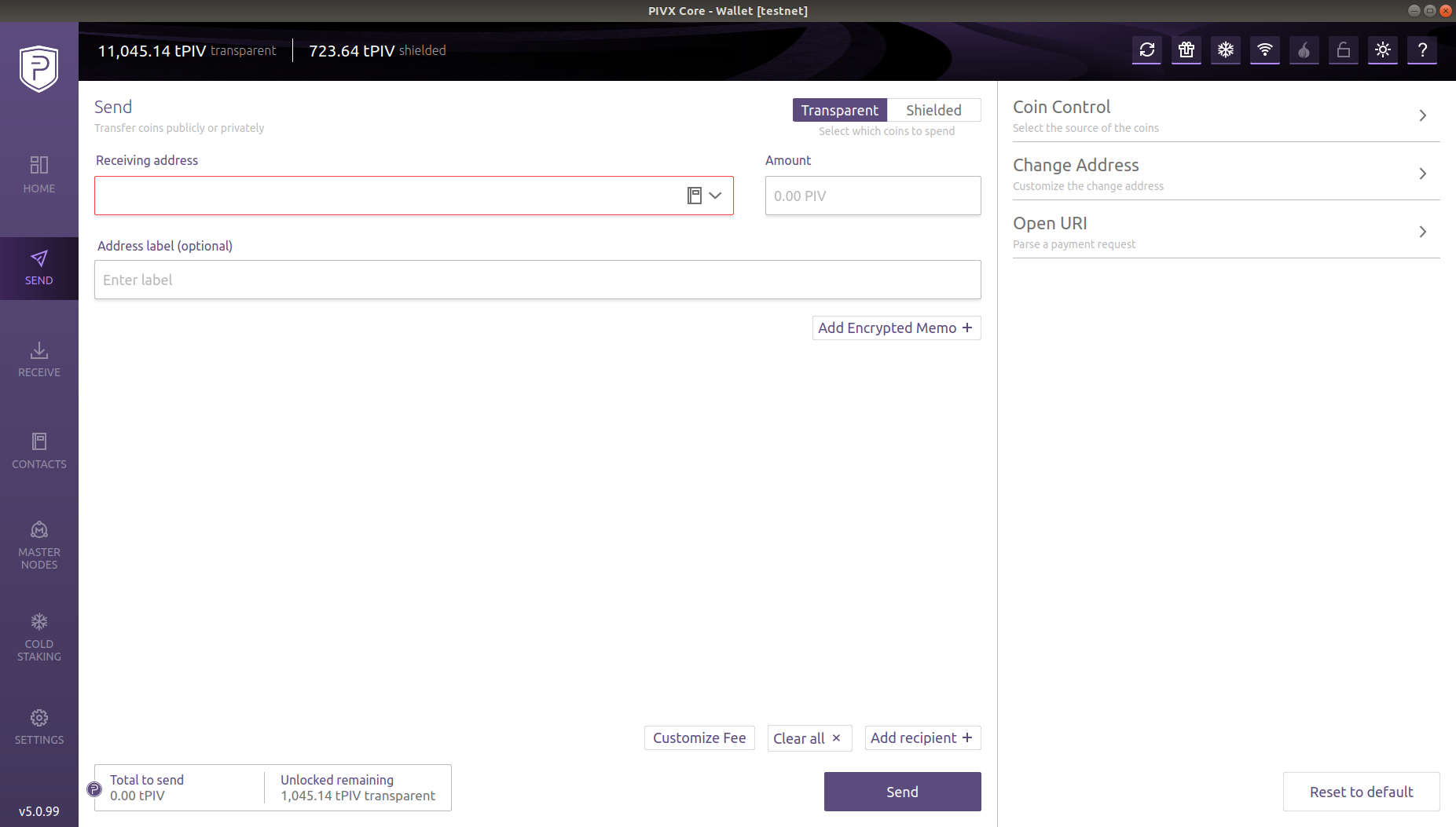The width and height of the screenshot is (1456, 827).
Task: Click the Unlocked remaining amount text
Action: coord(358,796)
